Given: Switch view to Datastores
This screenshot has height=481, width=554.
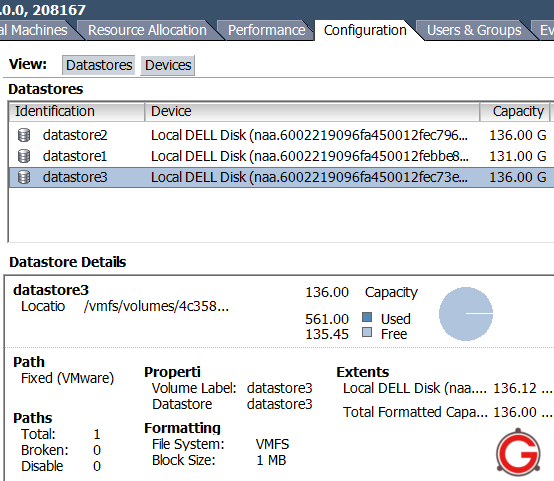Looking at the screenshot, I should click(x=99, y=65).
